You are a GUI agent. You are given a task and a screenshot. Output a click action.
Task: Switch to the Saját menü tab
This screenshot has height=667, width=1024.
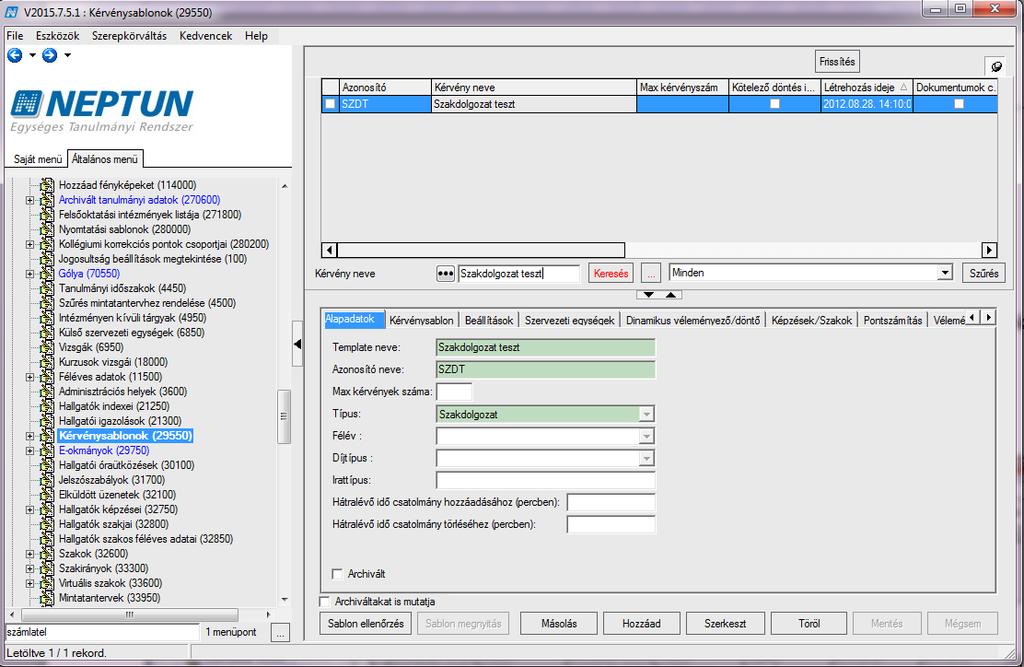pyautogui.click(x=38, y=159)
